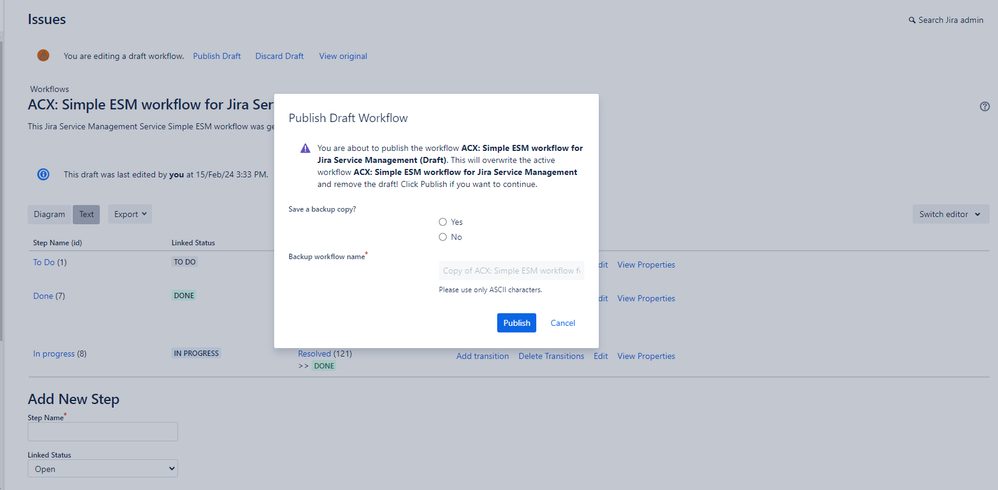Screen dimensions: 998x490
Task: Switch to Text view
Action: point(87,214)
